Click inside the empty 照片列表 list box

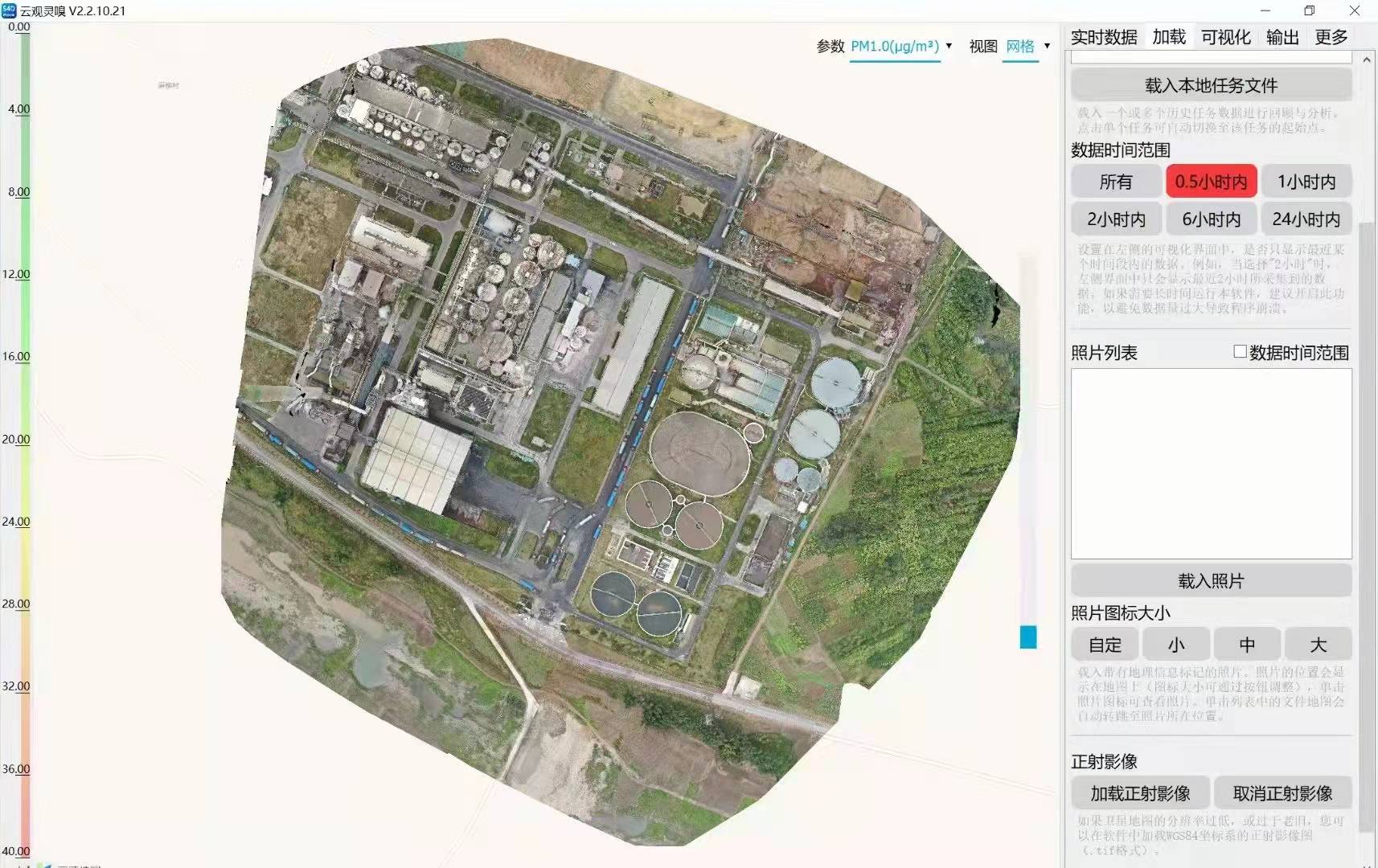[1211, 464]
